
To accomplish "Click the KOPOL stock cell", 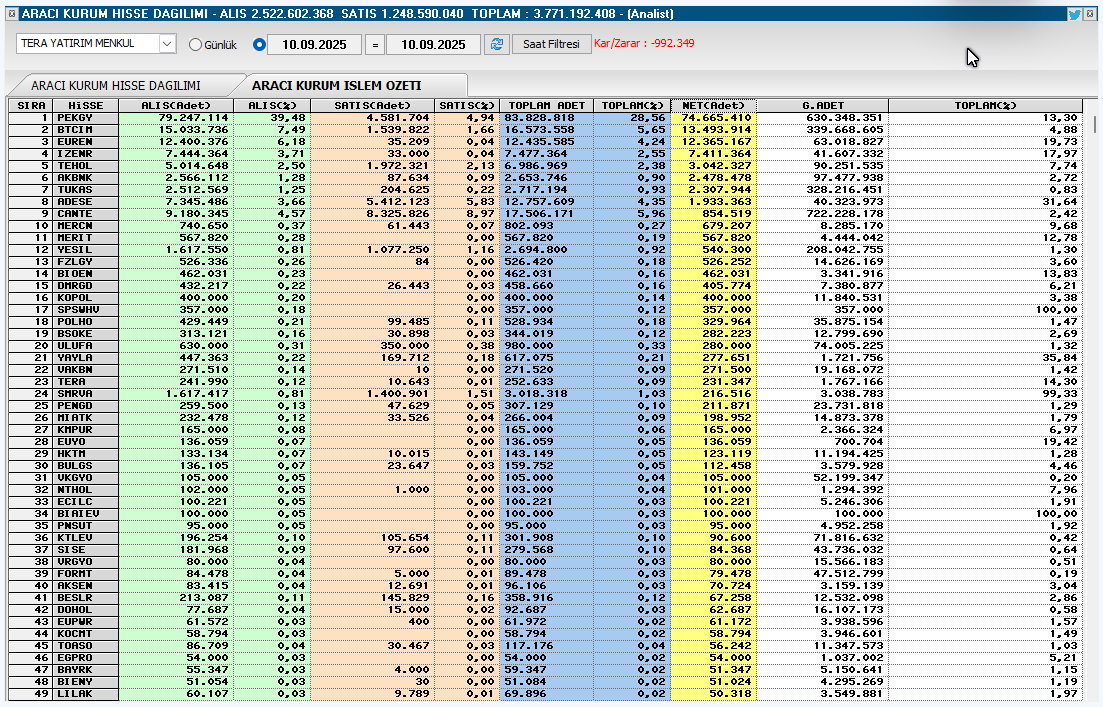I will point(86,298).
